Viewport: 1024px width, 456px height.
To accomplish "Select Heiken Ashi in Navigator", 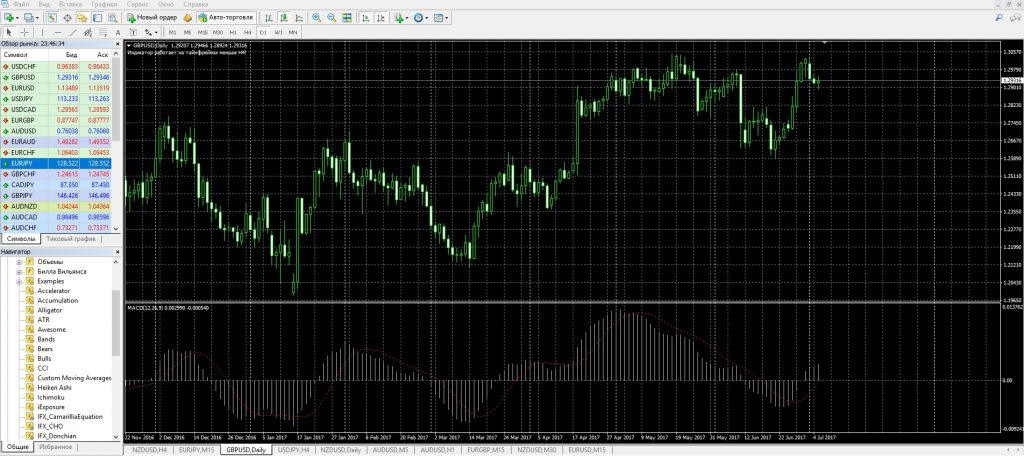I will coord(54,387).
